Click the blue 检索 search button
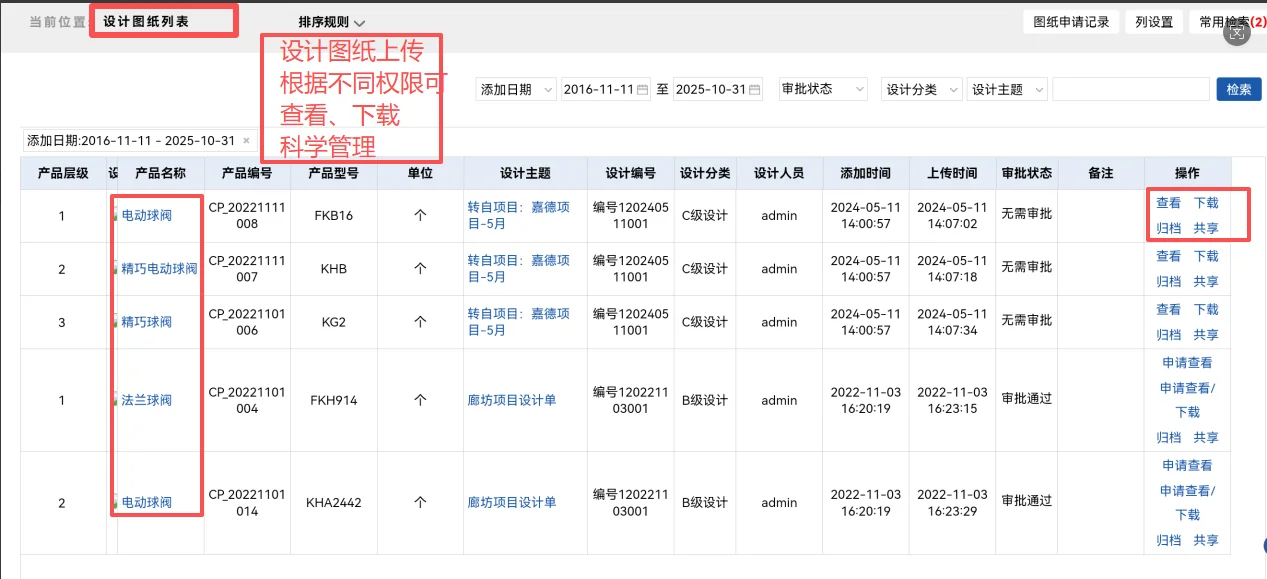 coord(1238,89)
